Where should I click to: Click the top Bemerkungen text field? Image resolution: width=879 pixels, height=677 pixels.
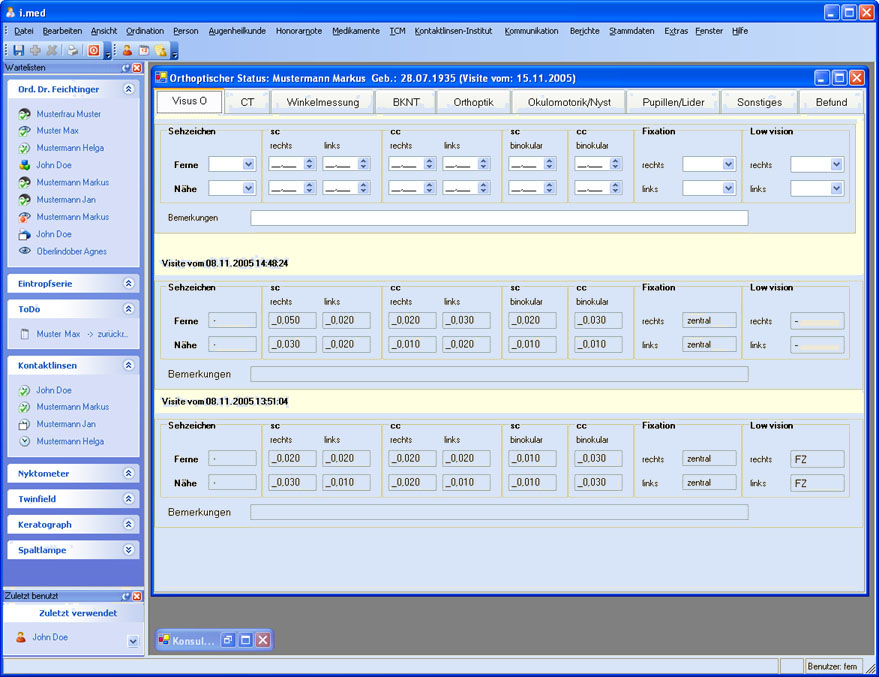click(x=498, y=218)
